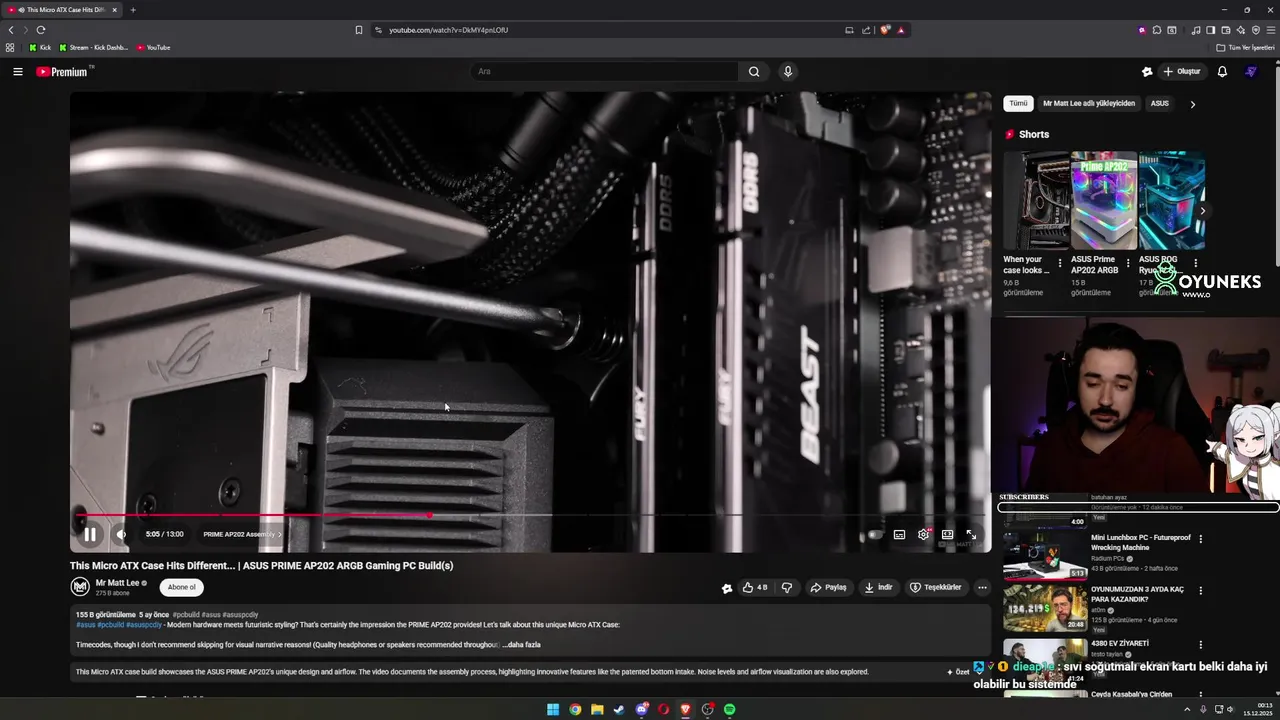Screen dimensions: 1280x720
Task: Start voice search with the microphone icon
Action: 788,71
